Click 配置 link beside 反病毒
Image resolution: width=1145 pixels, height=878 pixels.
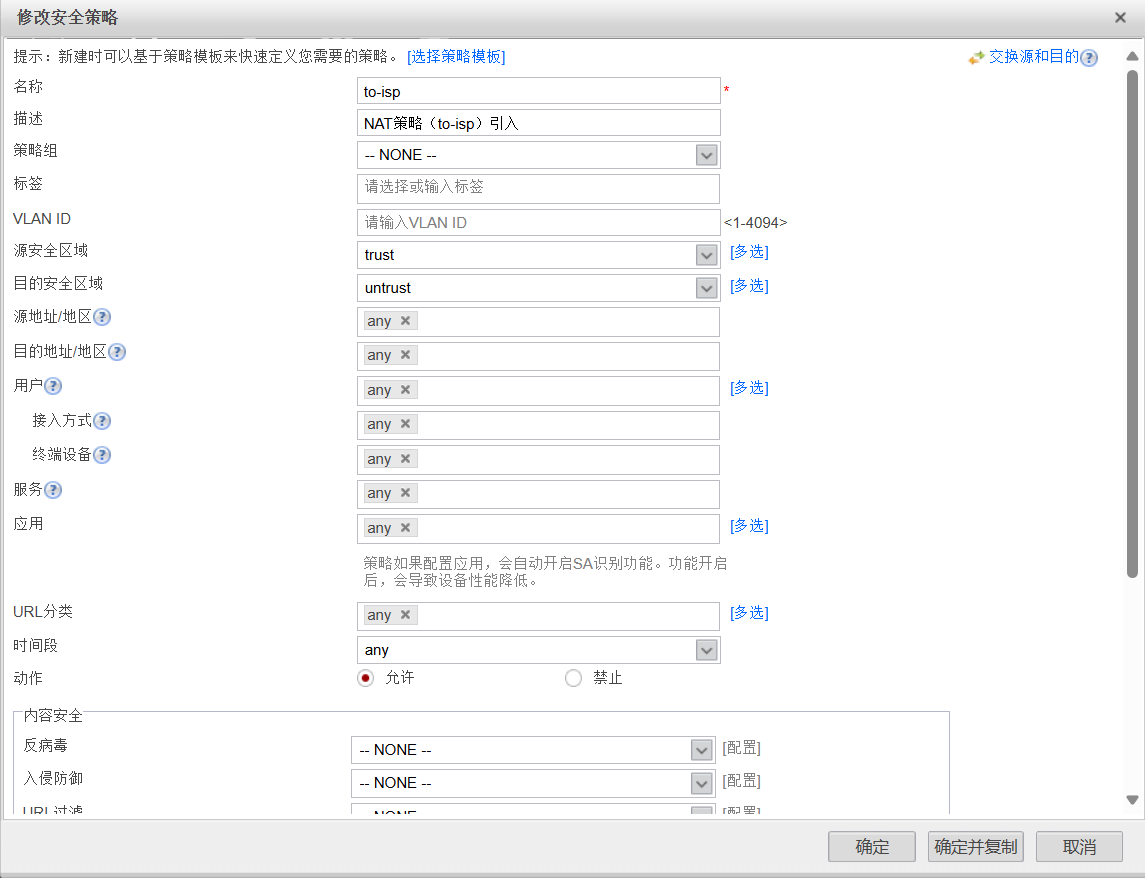click(741, 748)
